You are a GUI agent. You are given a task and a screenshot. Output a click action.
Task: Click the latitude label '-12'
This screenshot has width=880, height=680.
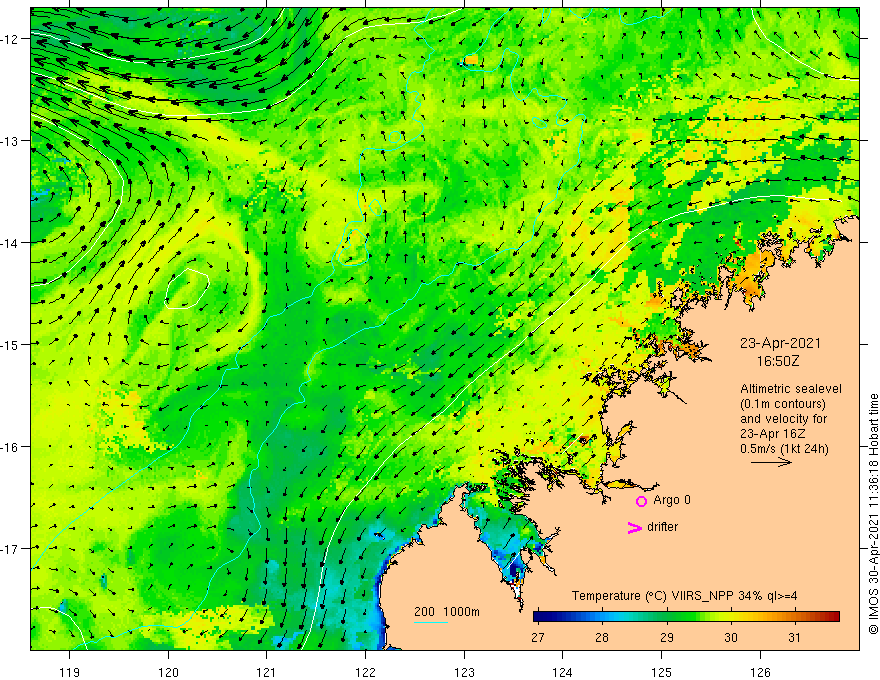[11, 39]
